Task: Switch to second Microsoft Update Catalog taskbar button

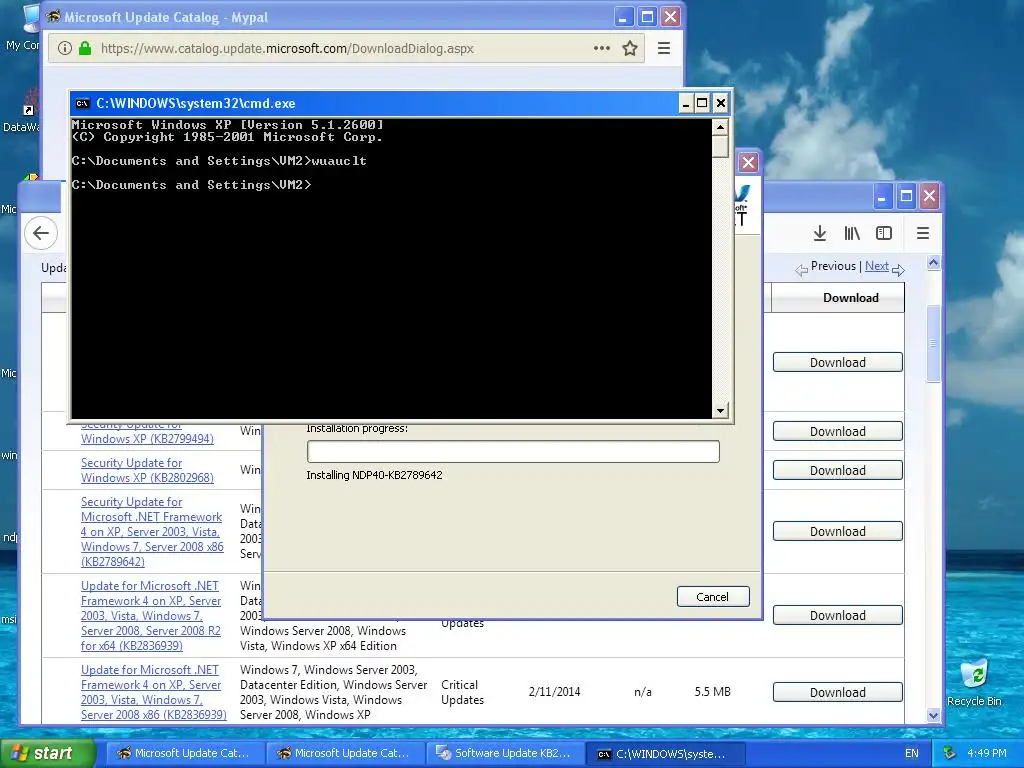Action: [x=345, y=753]
